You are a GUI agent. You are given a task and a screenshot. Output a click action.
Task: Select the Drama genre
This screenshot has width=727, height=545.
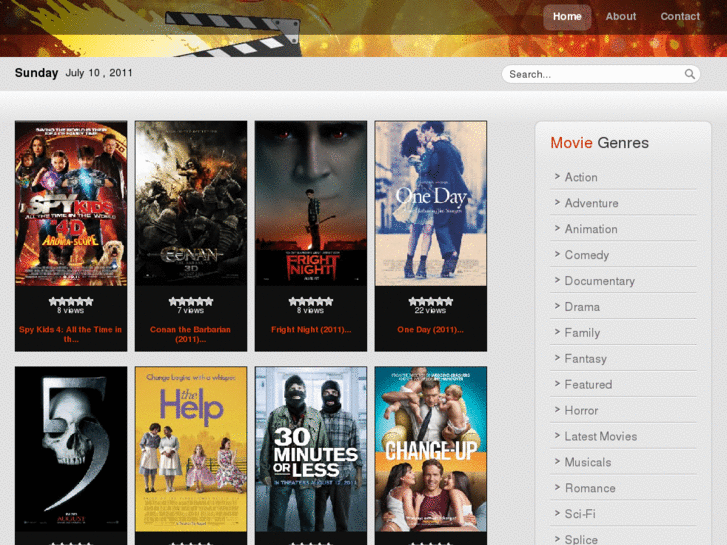point(582,307)
